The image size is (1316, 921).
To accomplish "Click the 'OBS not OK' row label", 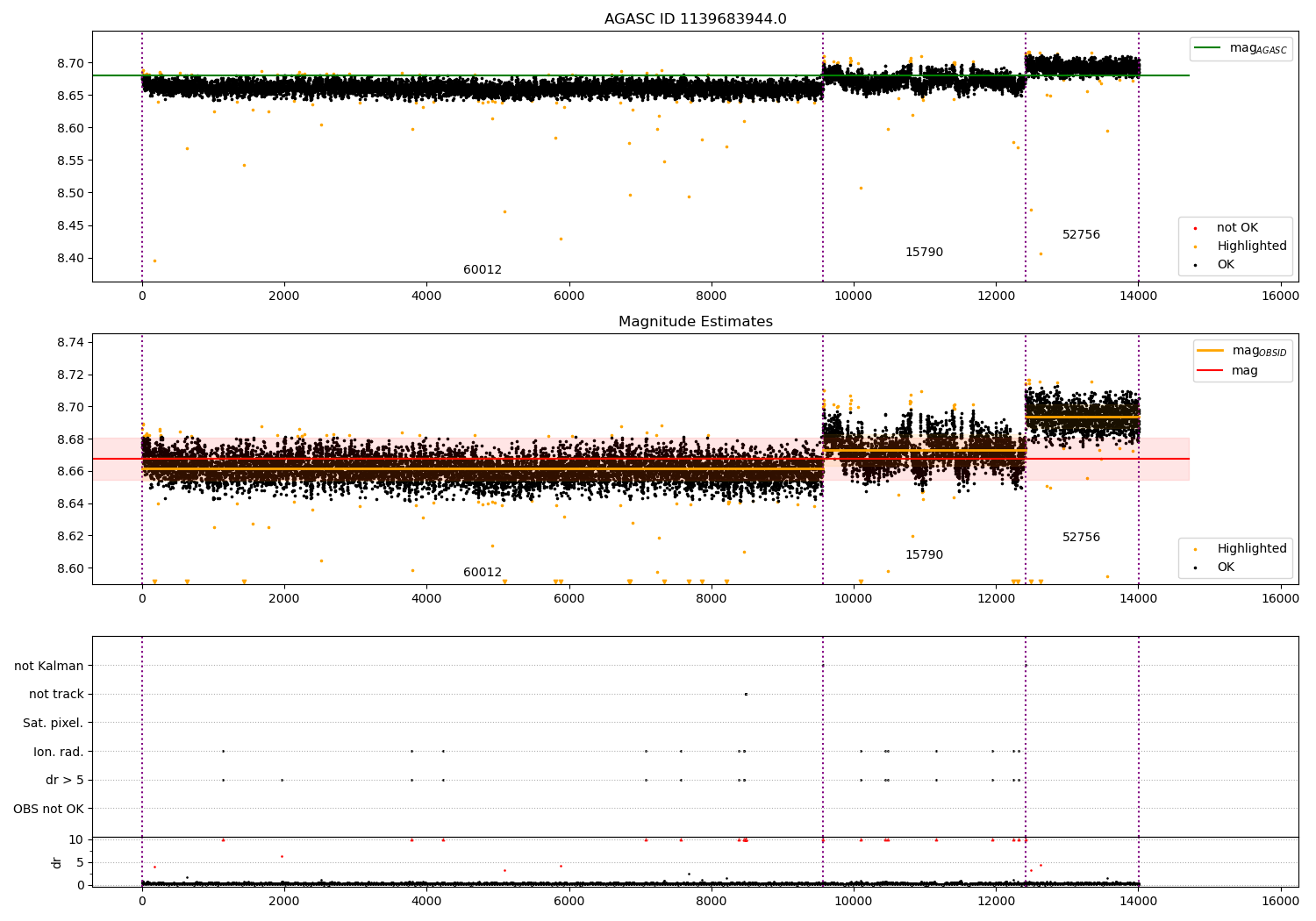I will point(49,809).
